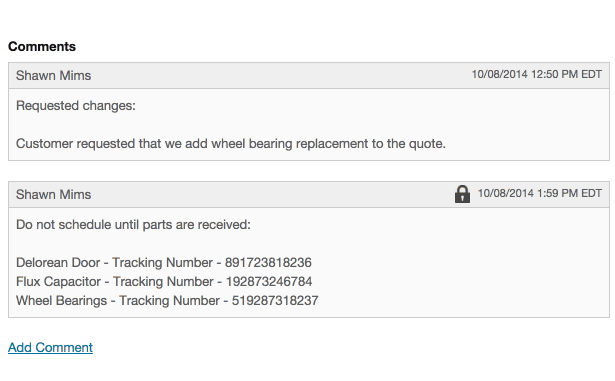The image size is (615, 381).
Task: Click the 1:59 PM EDT timestamp
Action: tap(540, 193)
